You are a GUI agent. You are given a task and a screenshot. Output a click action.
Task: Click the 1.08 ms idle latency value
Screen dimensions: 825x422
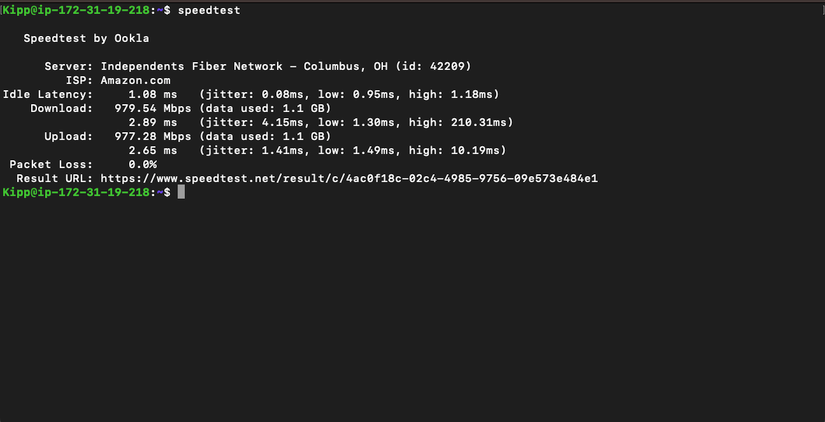[153, 94]
